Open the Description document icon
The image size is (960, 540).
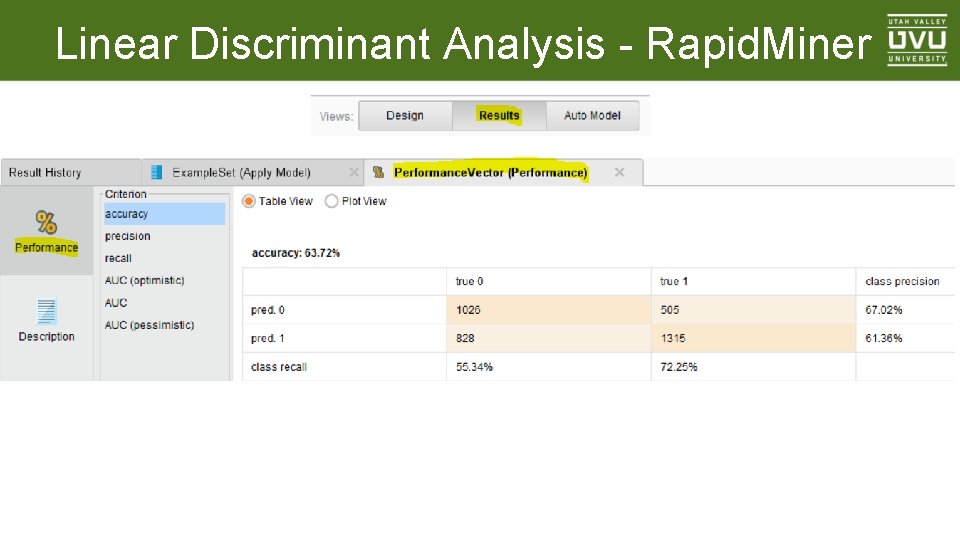(x=47, y=312)
